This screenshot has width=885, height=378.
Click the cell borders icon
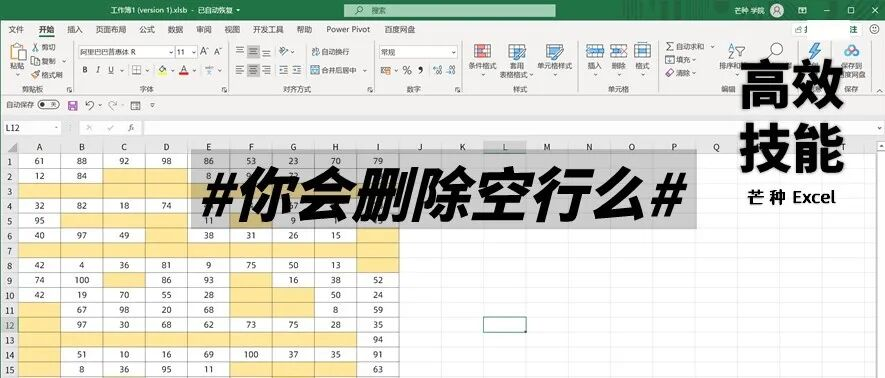[x=136, y=70]
